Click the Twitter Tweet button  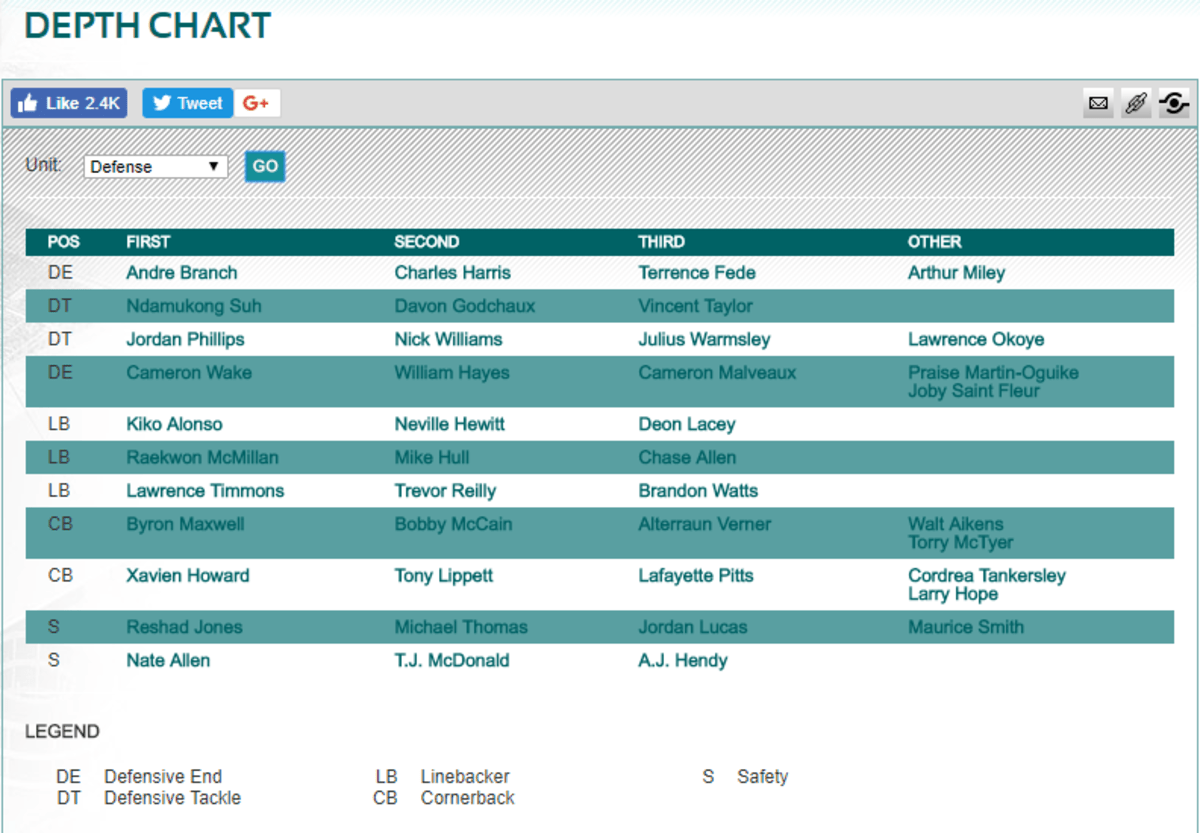pos(188,103)
